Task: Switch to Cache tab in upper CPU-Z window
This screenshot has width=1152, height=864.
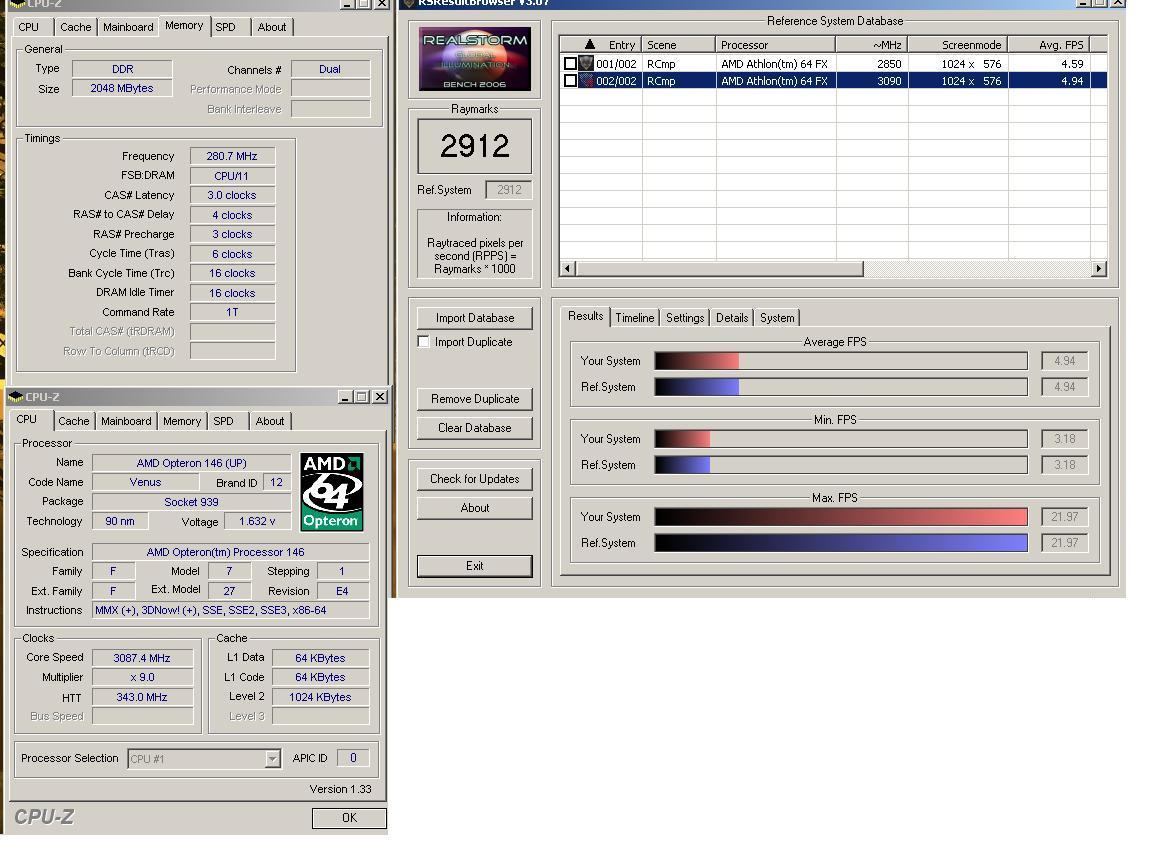Action: coord(76,27)
